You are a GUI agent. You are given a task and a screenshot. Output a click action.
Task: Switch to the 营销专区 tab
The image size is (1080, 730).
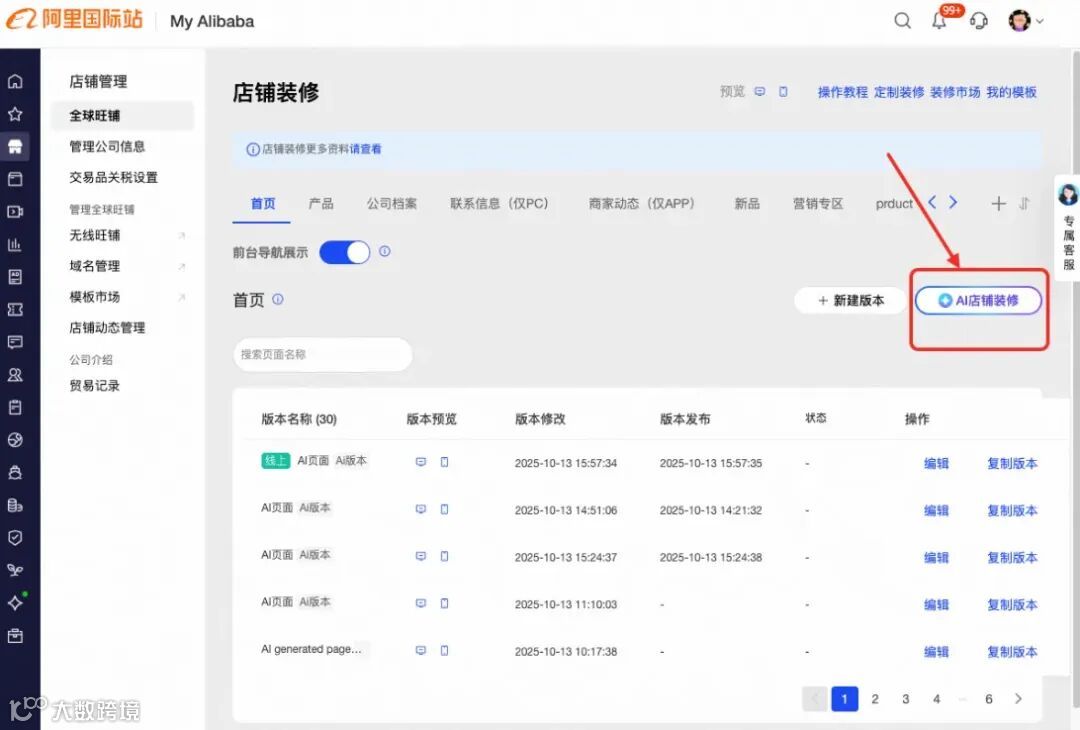click(x=818, y=204)
